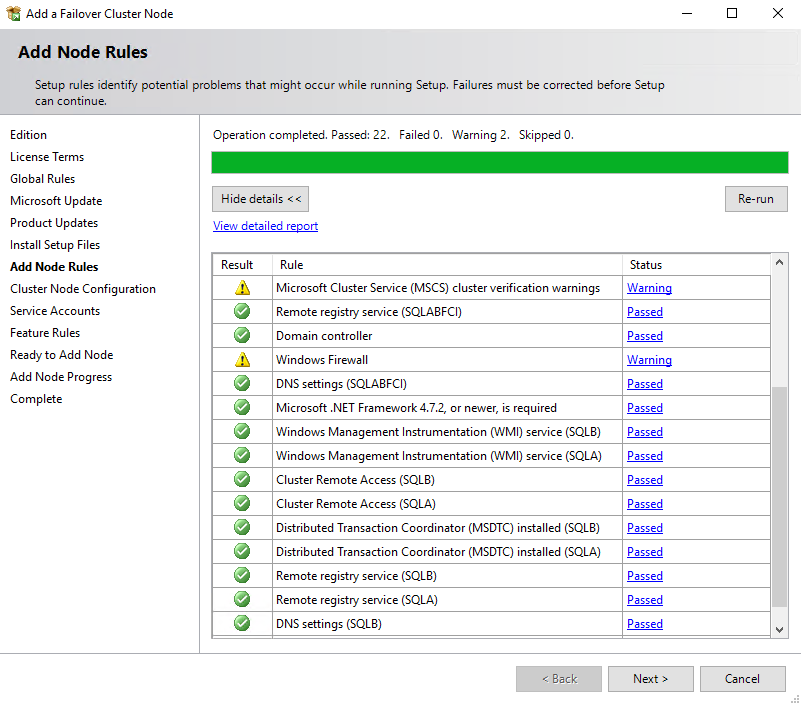The image size is (801, 704).
Task: Click 'Domain controller' rule name text
Action: pyautogui.click(x=324, y=336)
